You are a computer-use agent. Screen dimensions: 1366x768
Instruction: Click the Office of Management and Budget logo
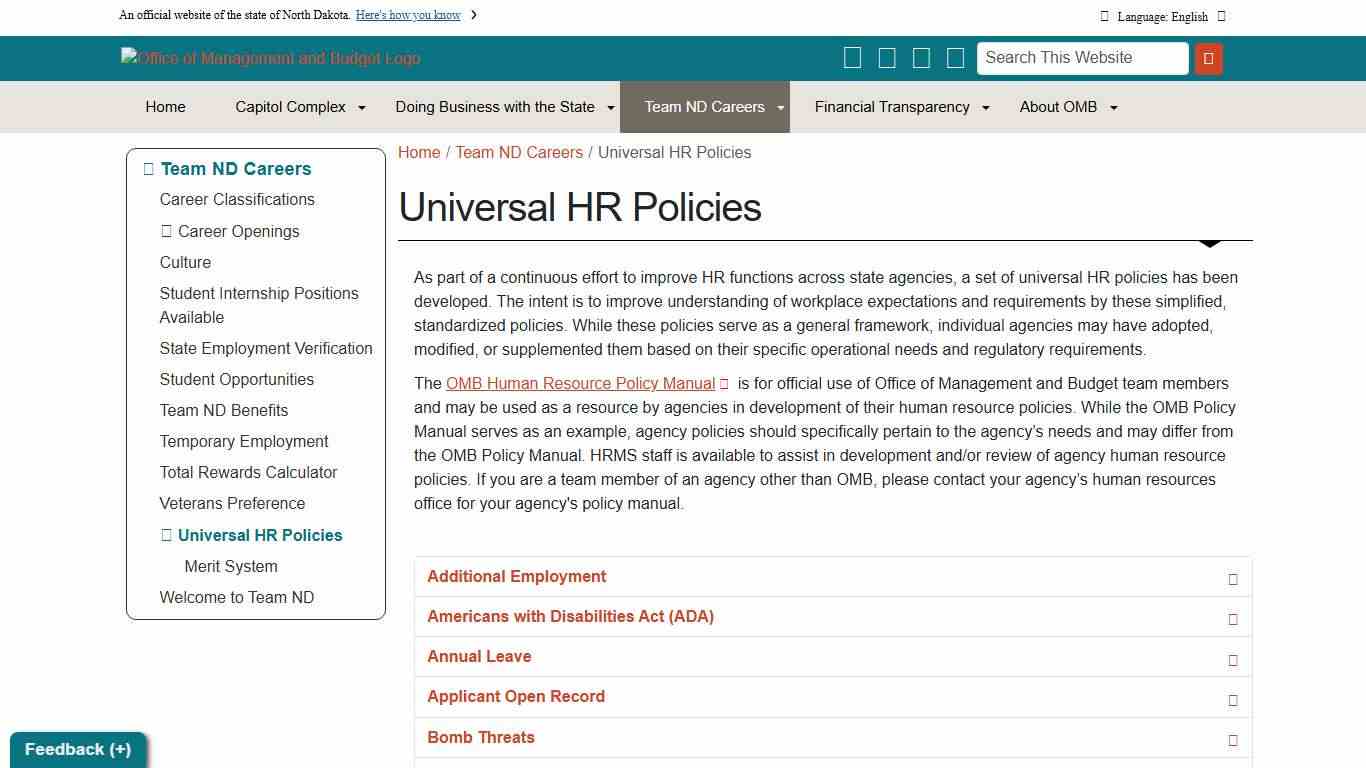coord(269,58)
